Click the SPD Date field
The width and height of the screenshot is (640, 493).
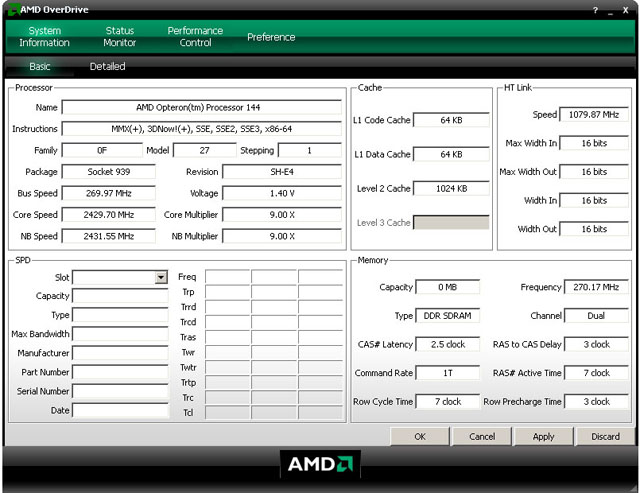coord(120,410)
